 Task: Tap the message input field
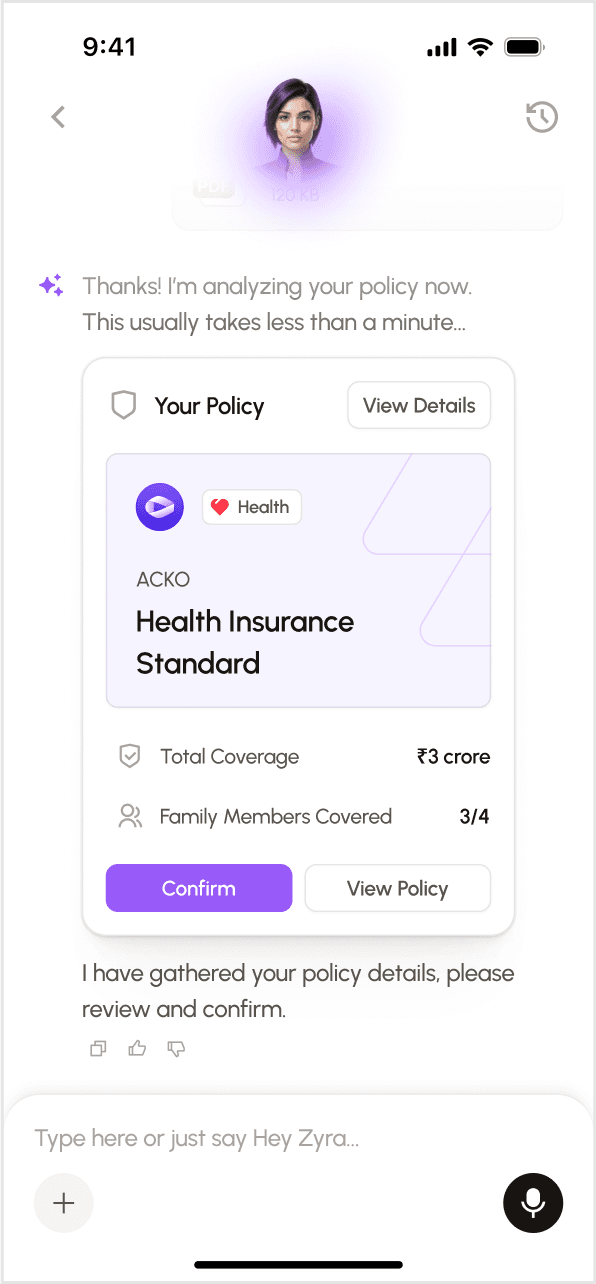(250, 1138)
